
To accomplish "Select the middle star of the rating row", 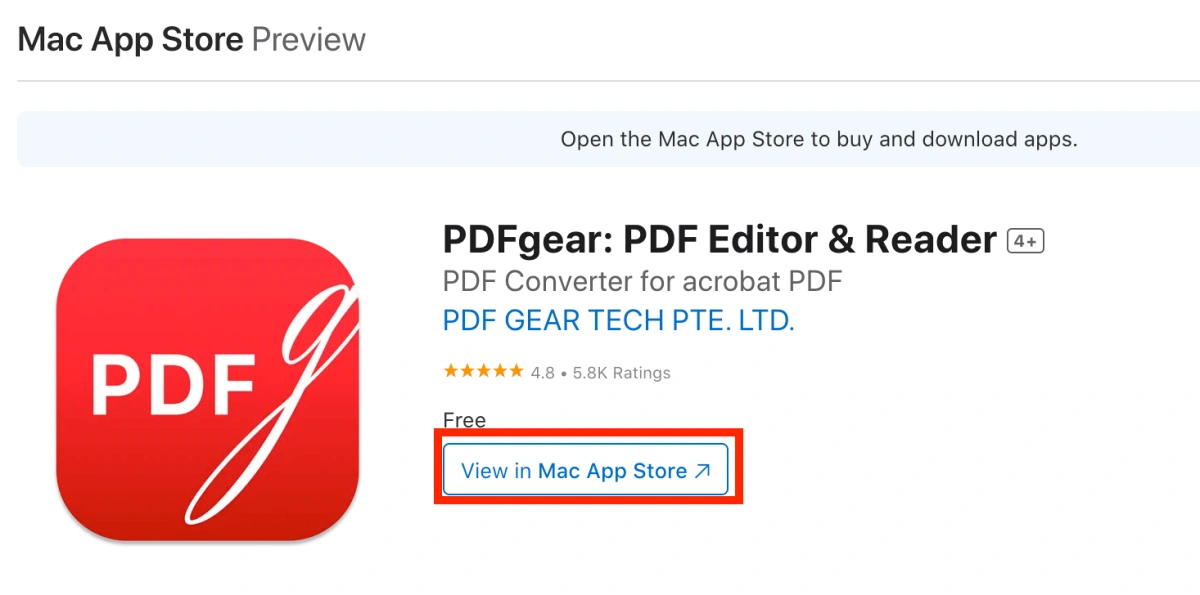I will pyautogui.click(x=482, y=370).
